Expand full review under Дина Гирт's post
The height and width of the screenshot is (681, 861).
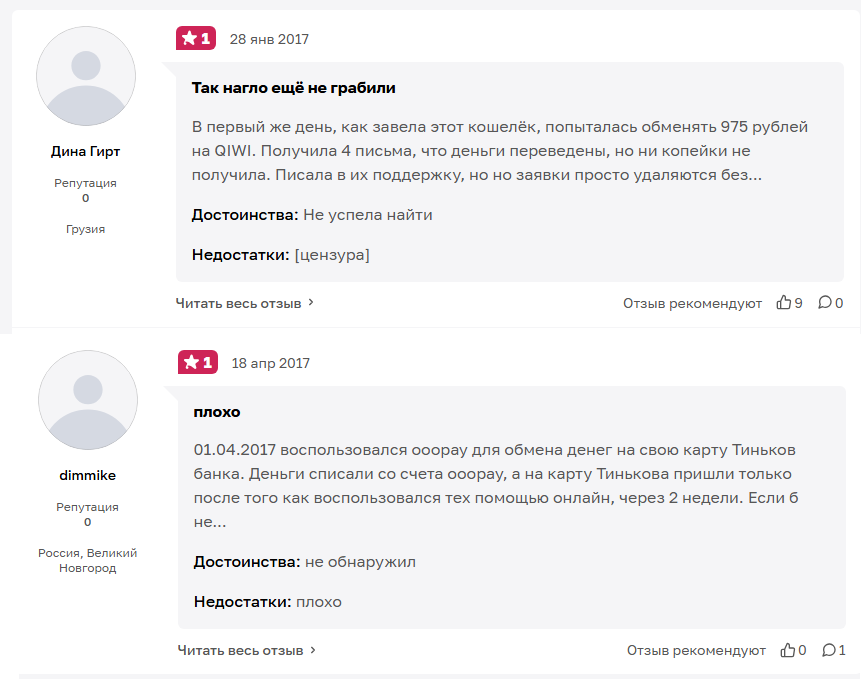point(239,303)
